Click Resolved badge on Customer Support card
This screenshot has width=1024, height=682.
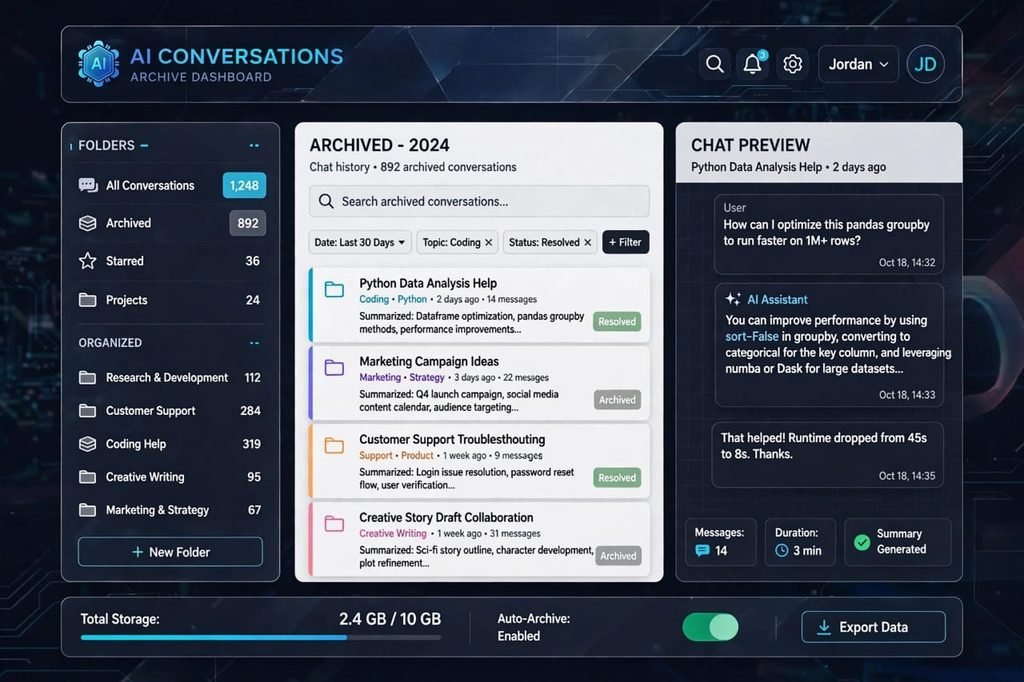(617, 478)
